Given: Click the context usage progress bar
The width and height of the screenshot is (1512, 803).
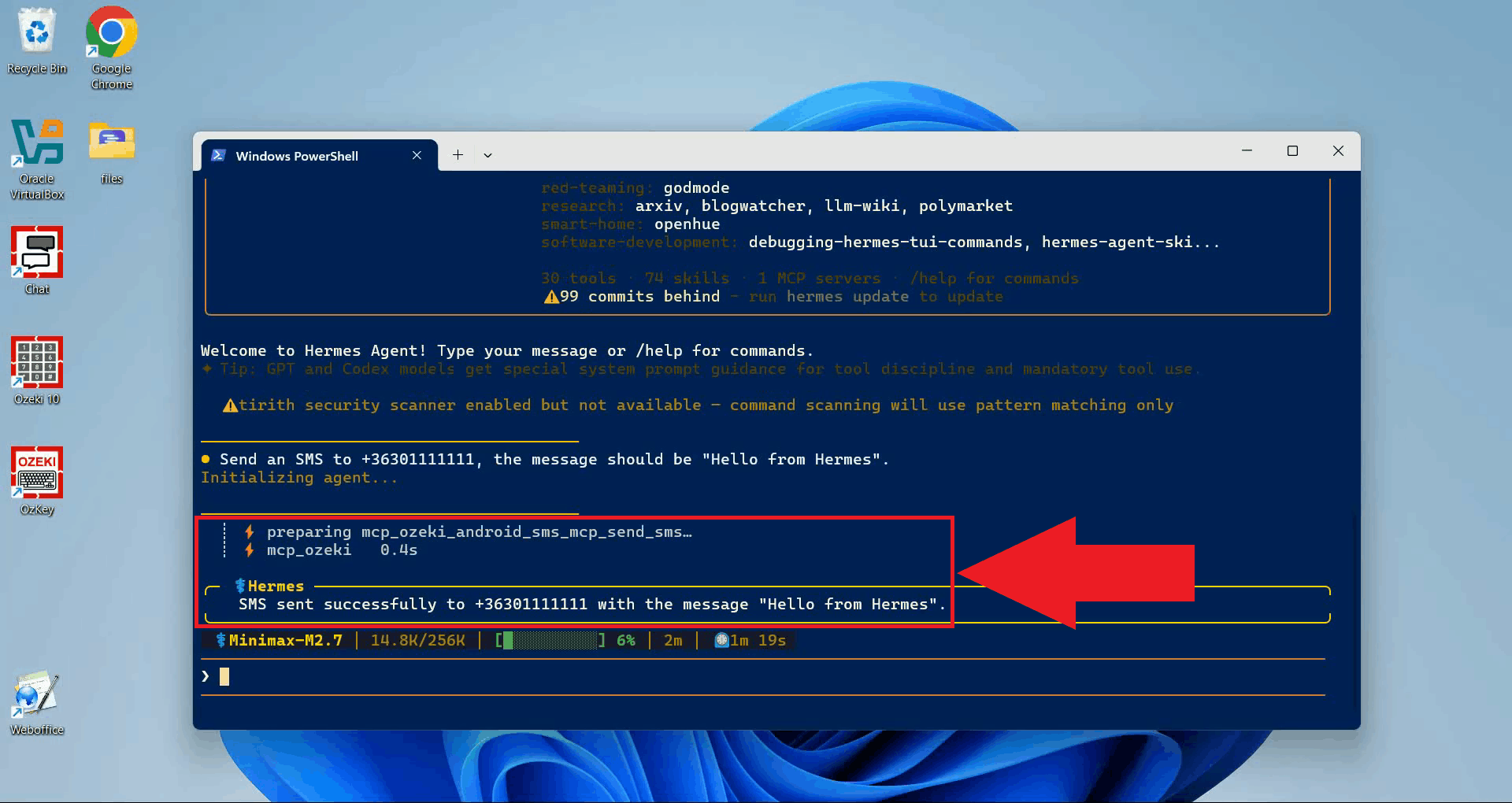Looking at the screenshot, I should [x=550, y=640].
